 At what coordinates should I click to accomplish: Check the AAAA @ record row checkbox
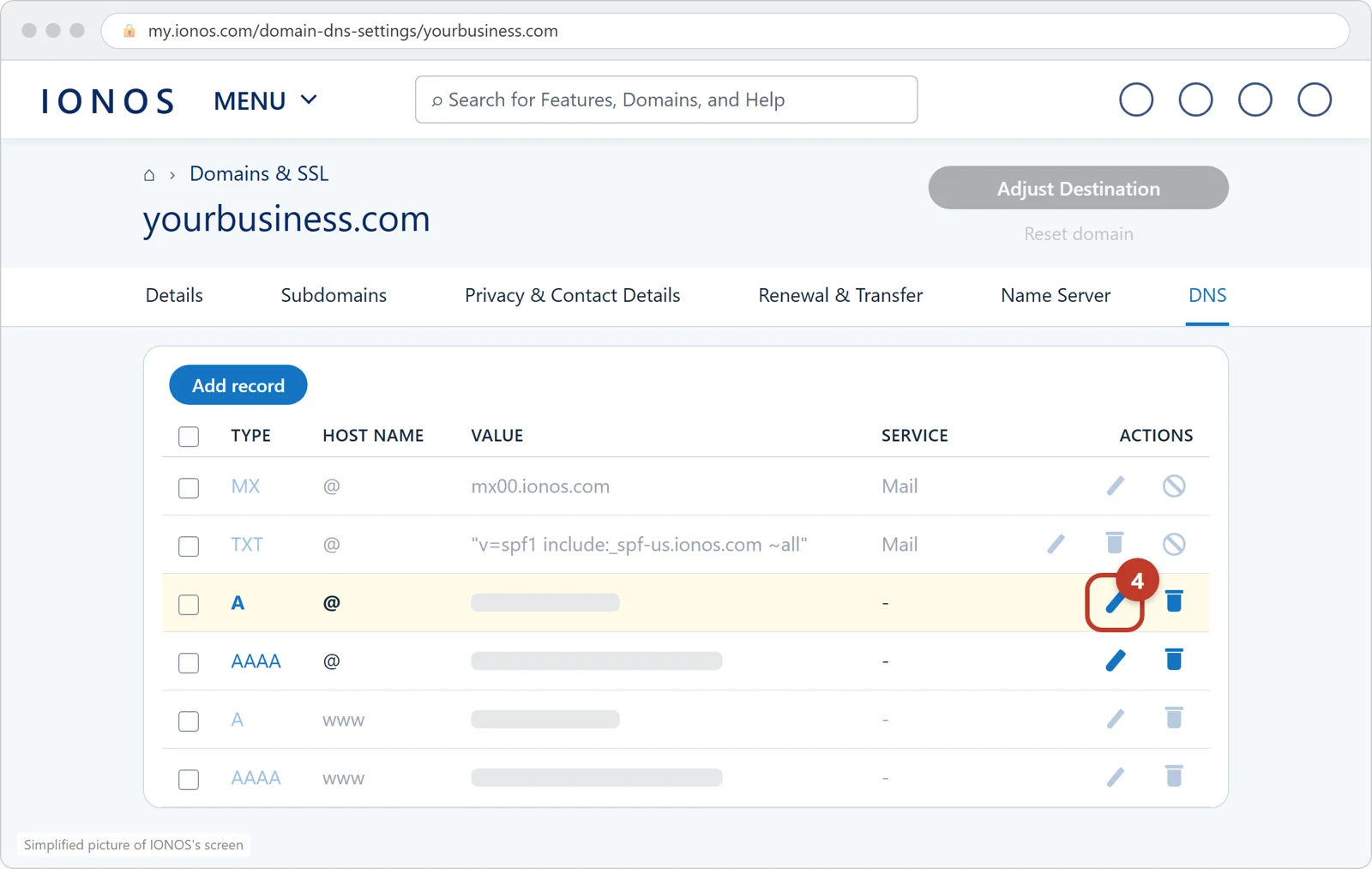(x=189, y=663)
